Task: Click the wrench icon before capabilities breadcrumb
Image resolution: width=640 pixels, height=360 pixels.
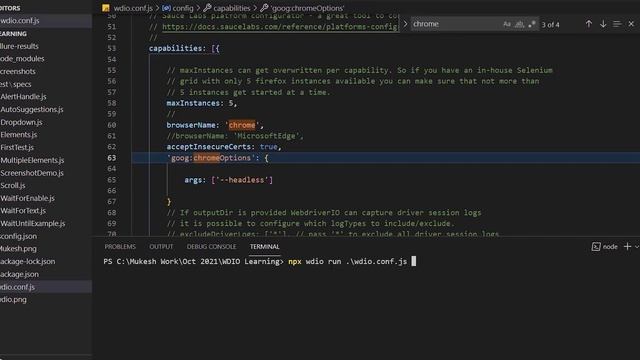Action: click(x=207, y=8)
